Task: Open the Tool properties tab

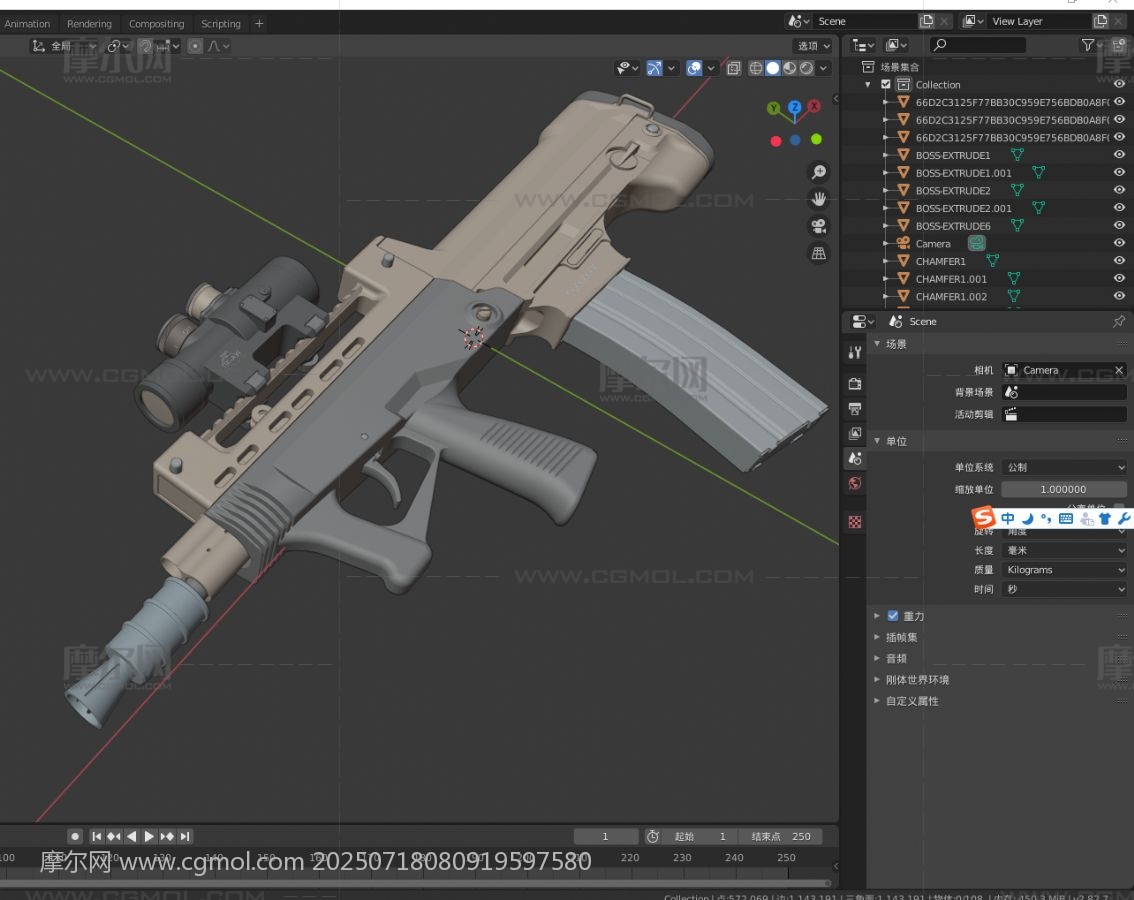Action: pos(855,352)
